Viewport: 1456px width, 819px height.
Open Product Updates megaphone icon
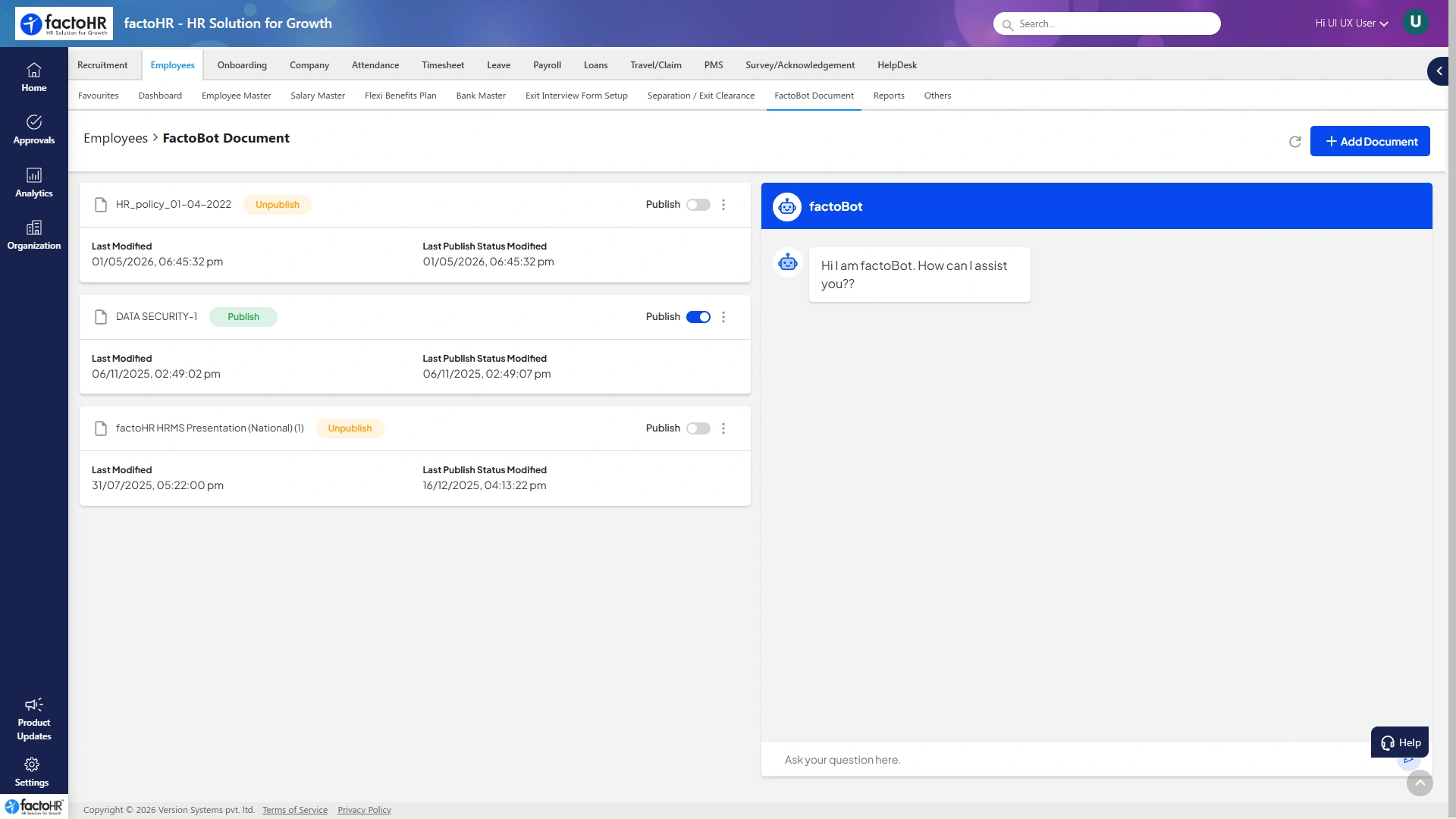pyautogui.click(x=34, y=704)
